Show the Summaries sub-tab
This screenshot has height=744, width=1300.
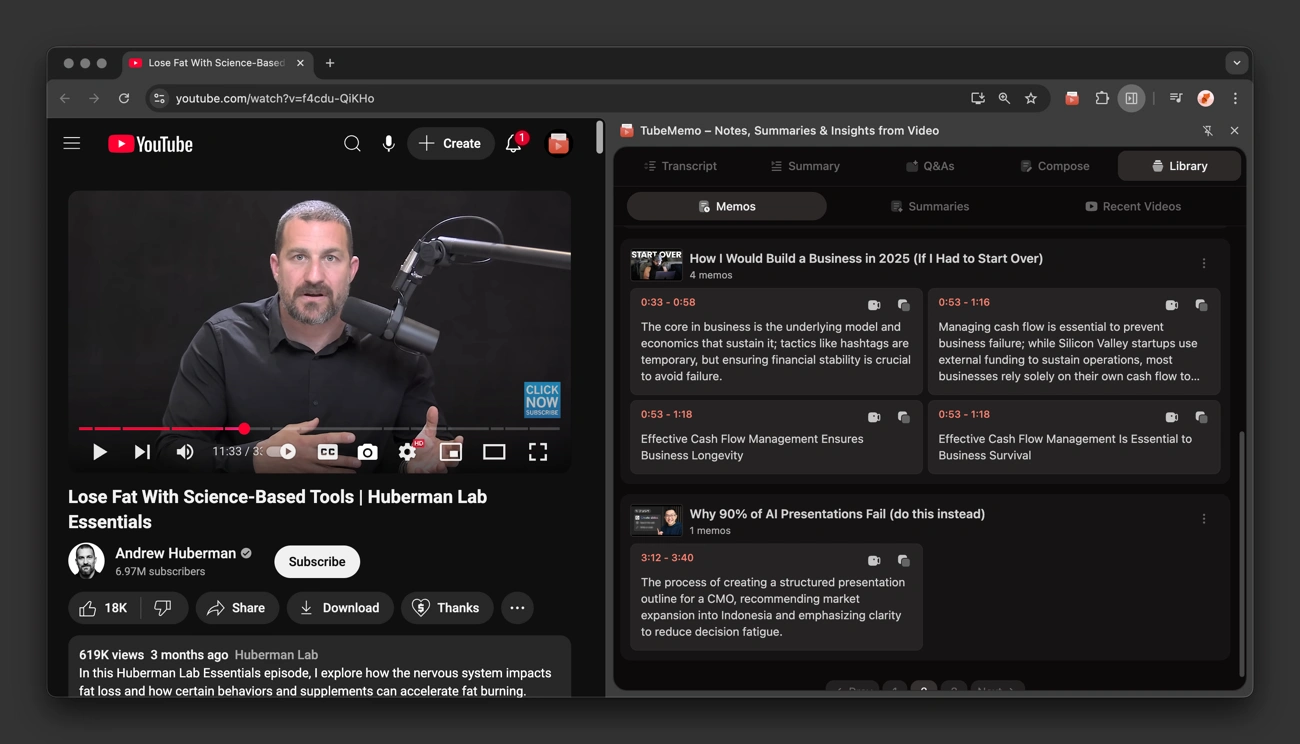(930, 207)
